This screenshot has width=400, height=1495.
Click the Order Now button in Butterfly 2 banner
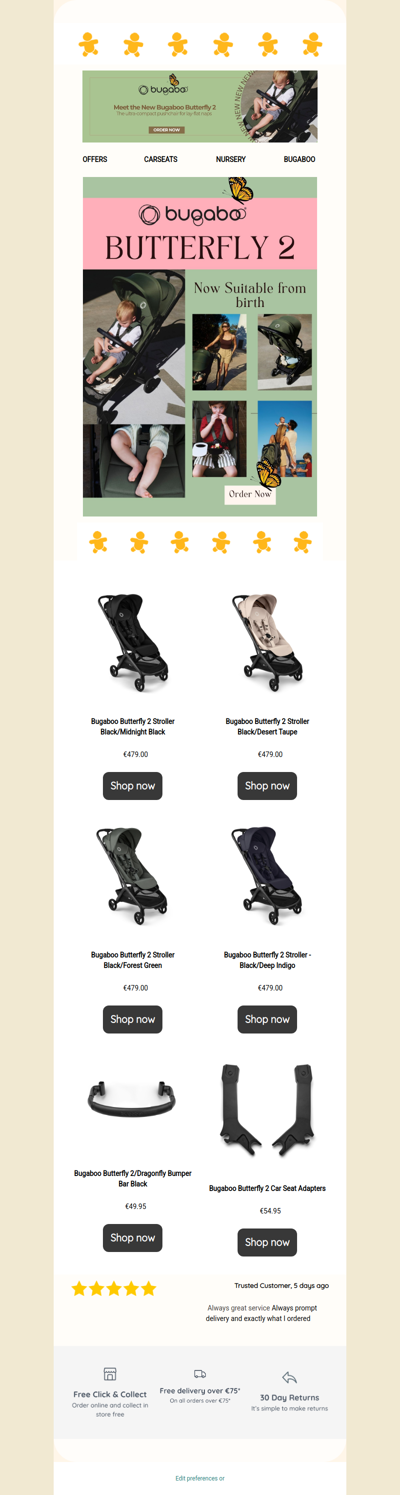pyautogui.click(x=250, y=494)
